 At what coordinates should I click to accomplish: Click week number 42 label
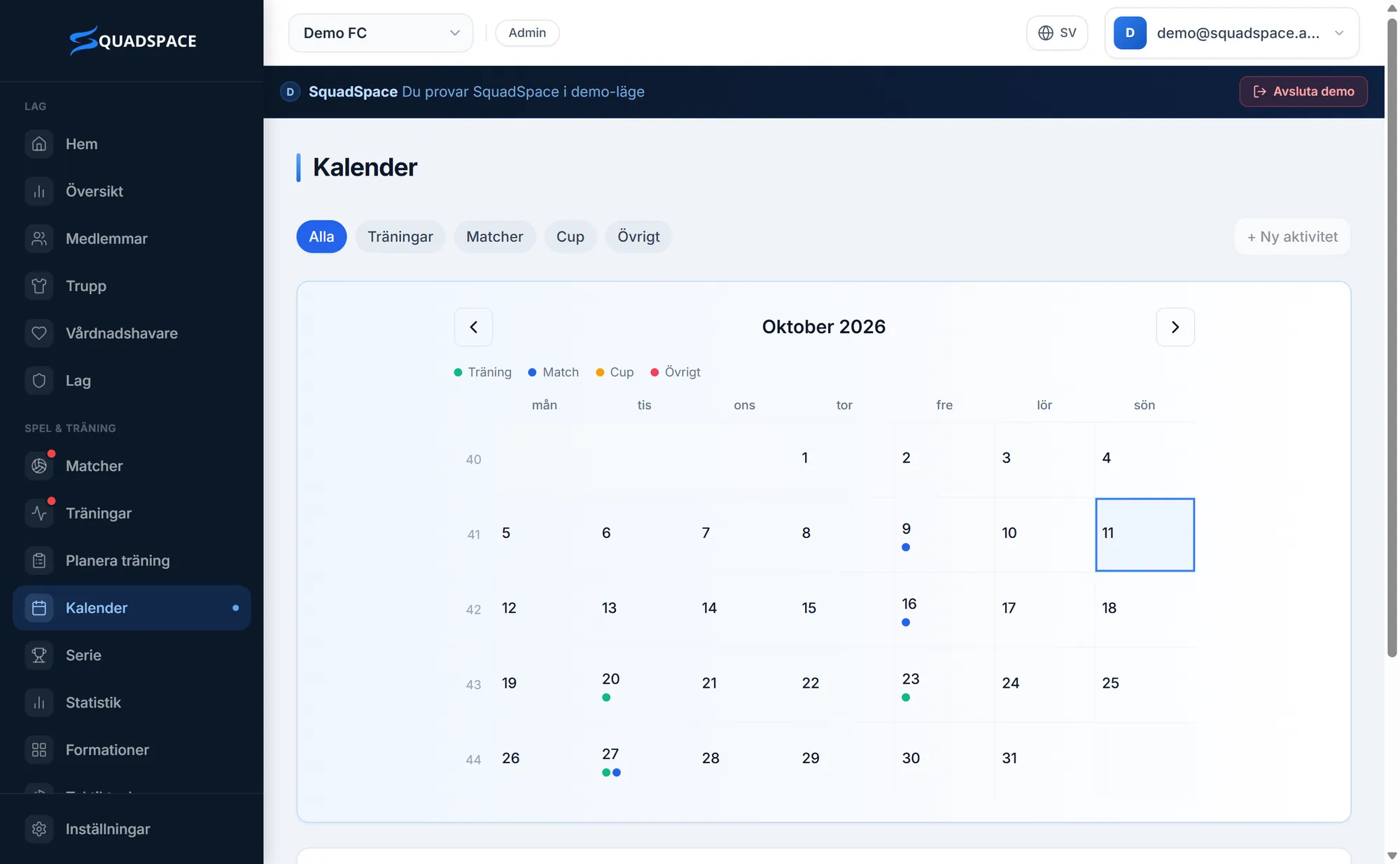pyautogui.click(x=473, y=609)
